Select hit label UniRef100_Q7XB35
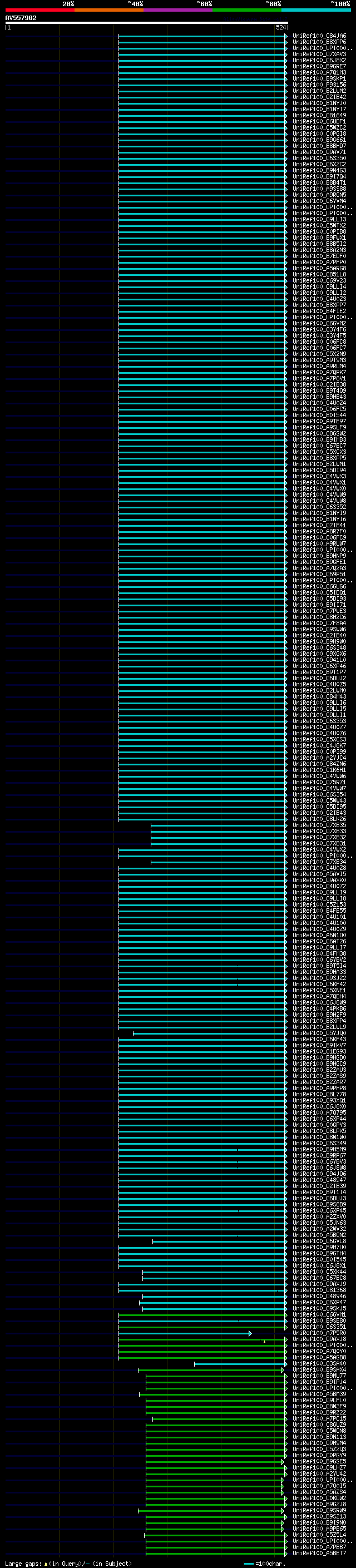Image resolution: width=356 pixels, height=1568 pixels. [x=319, y=825]
